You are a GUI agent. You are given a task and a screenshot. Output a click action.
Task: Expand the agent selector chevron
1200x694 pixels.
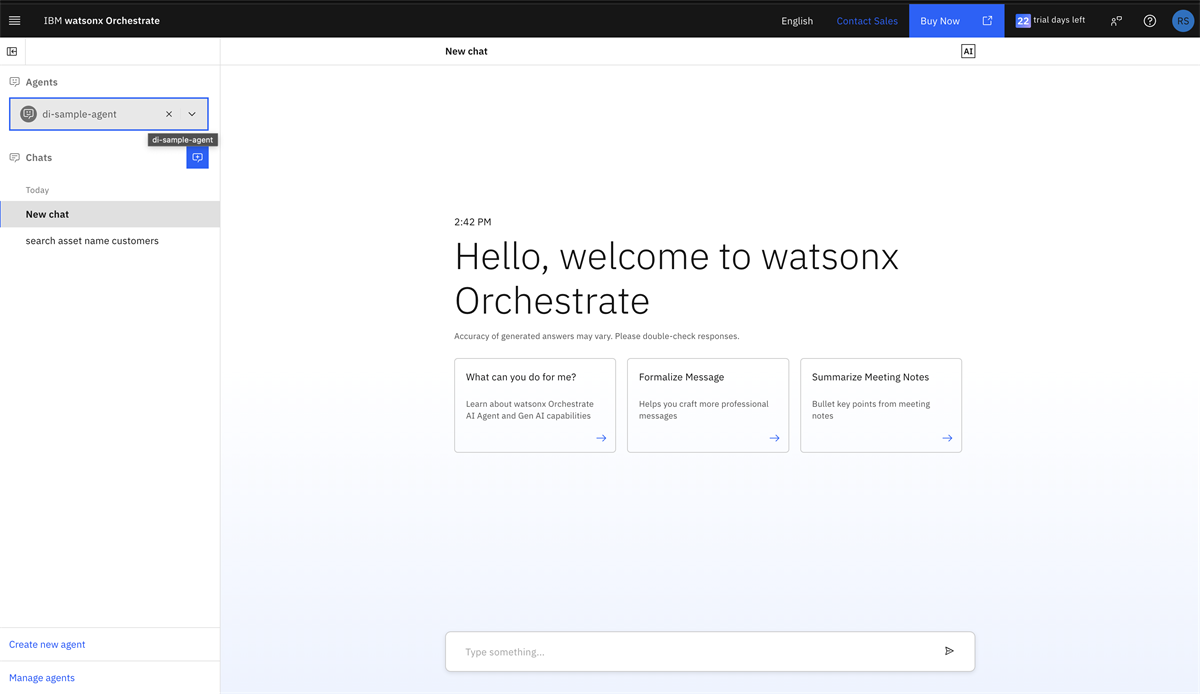[x=192, y=114]
